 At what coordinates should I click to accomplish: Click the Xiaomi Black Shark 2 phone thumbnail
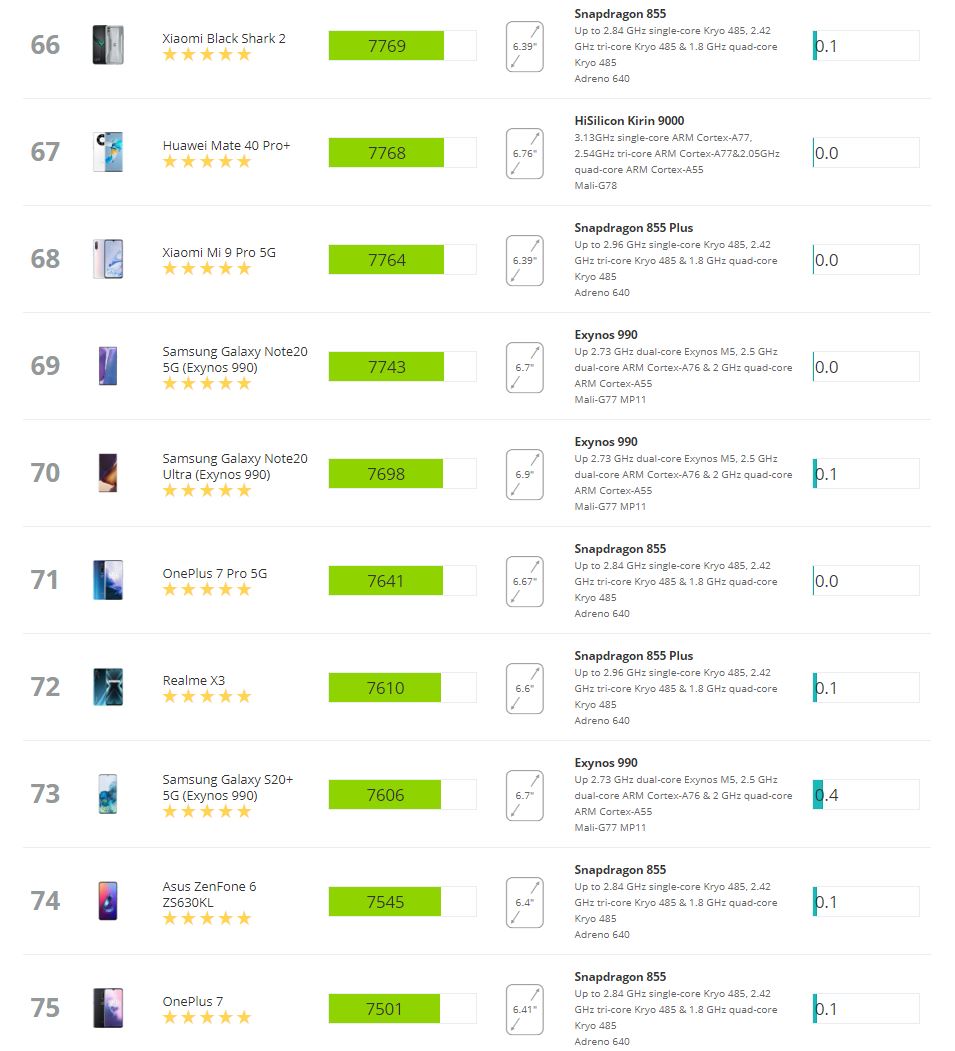tap(108, 45)
